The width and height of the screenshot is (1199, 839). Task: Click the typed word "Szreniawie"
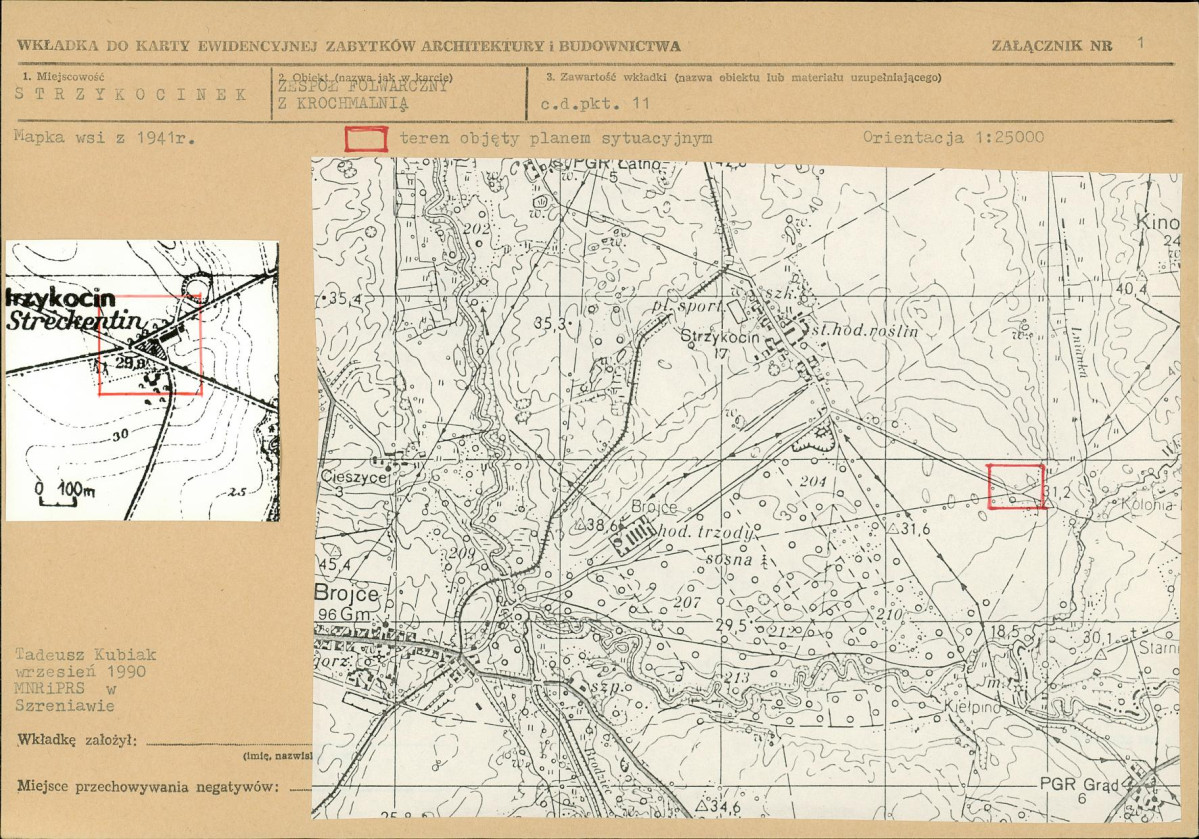[65, 705]
